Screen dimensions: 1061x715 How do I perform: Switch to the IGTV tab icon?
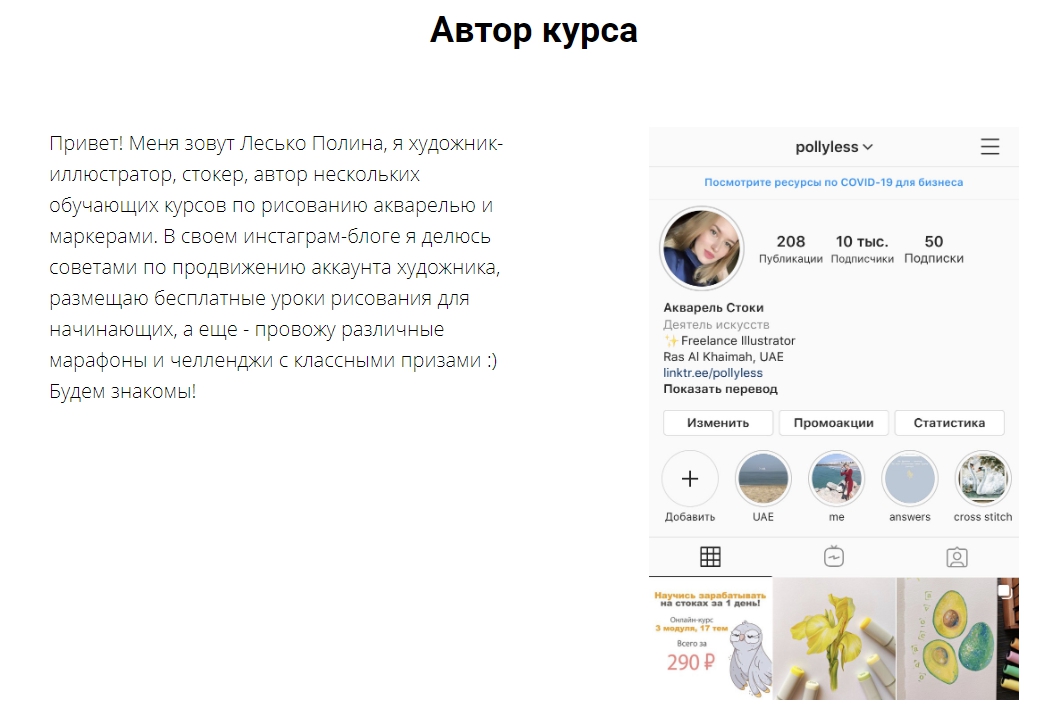834,557
